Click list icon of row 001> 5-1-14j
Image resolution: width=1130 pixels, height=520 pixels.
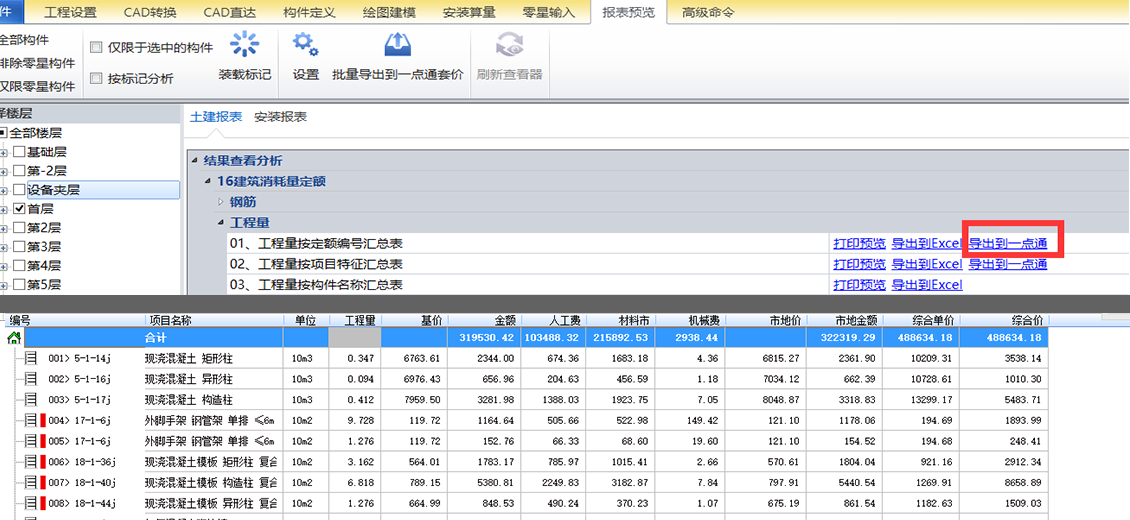click(31, 357)
